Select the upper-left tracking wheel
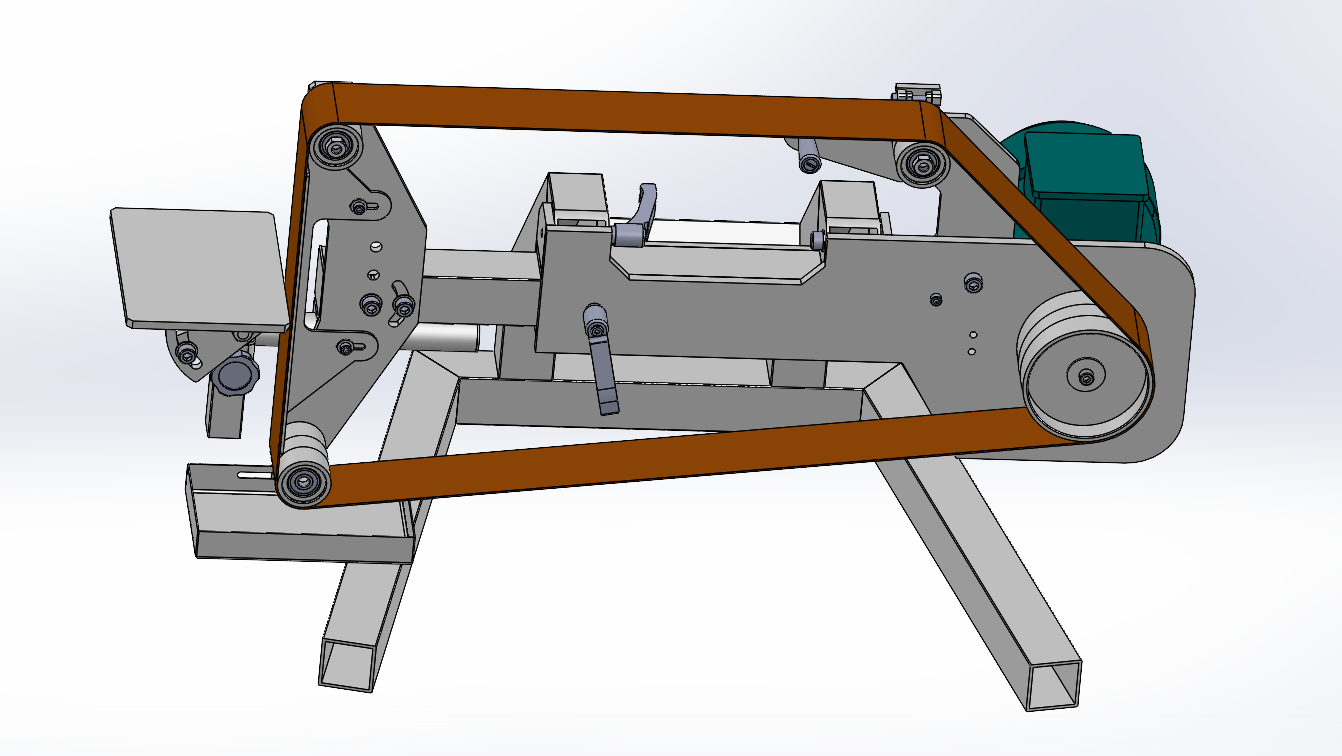Image resolution: width=1342 pixels, height=756 pixels. 338,145
